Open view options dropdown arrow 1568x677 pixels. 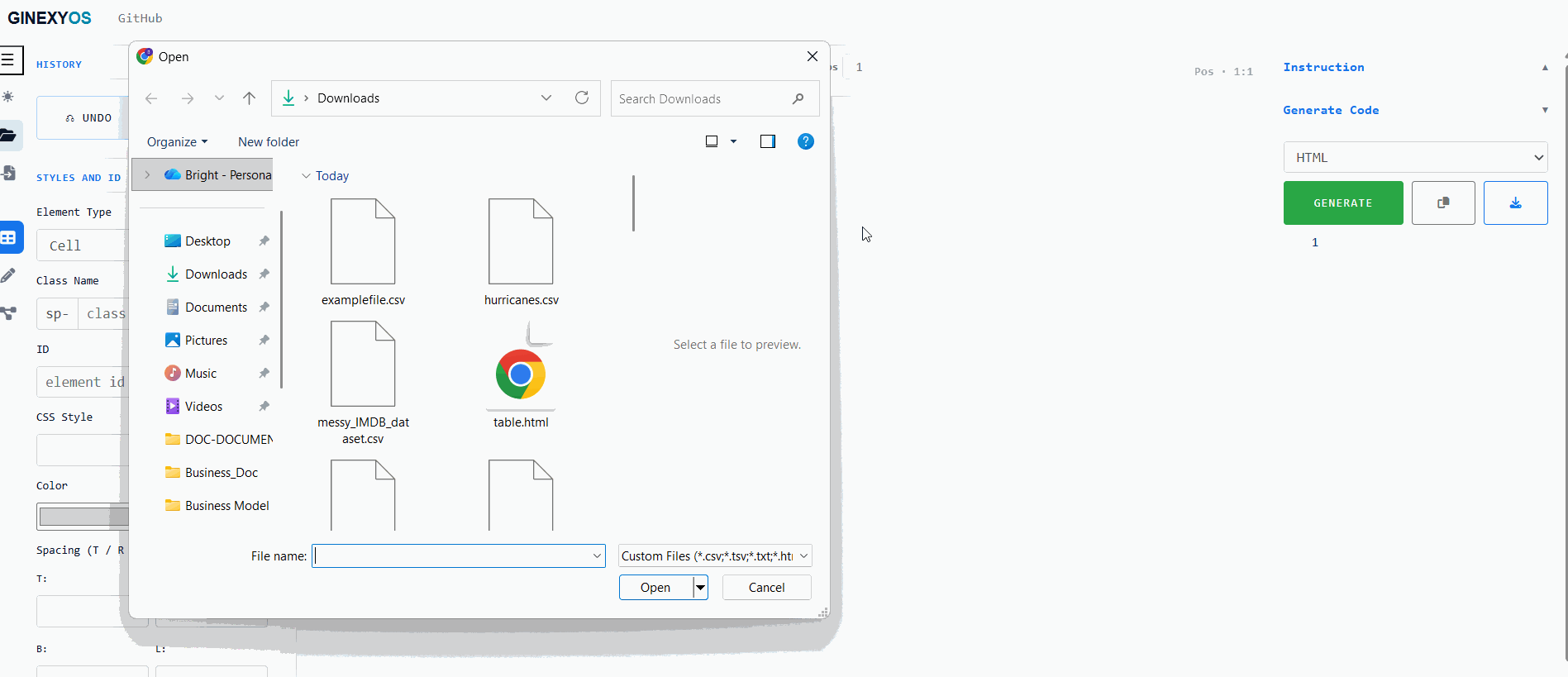tap(733, 141)
